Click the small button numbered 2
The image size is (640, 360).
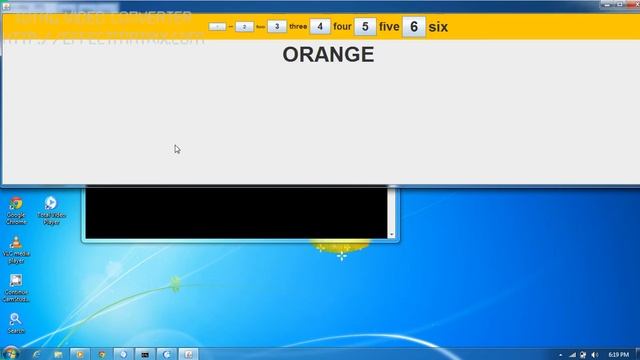click(x=244, y=27)
